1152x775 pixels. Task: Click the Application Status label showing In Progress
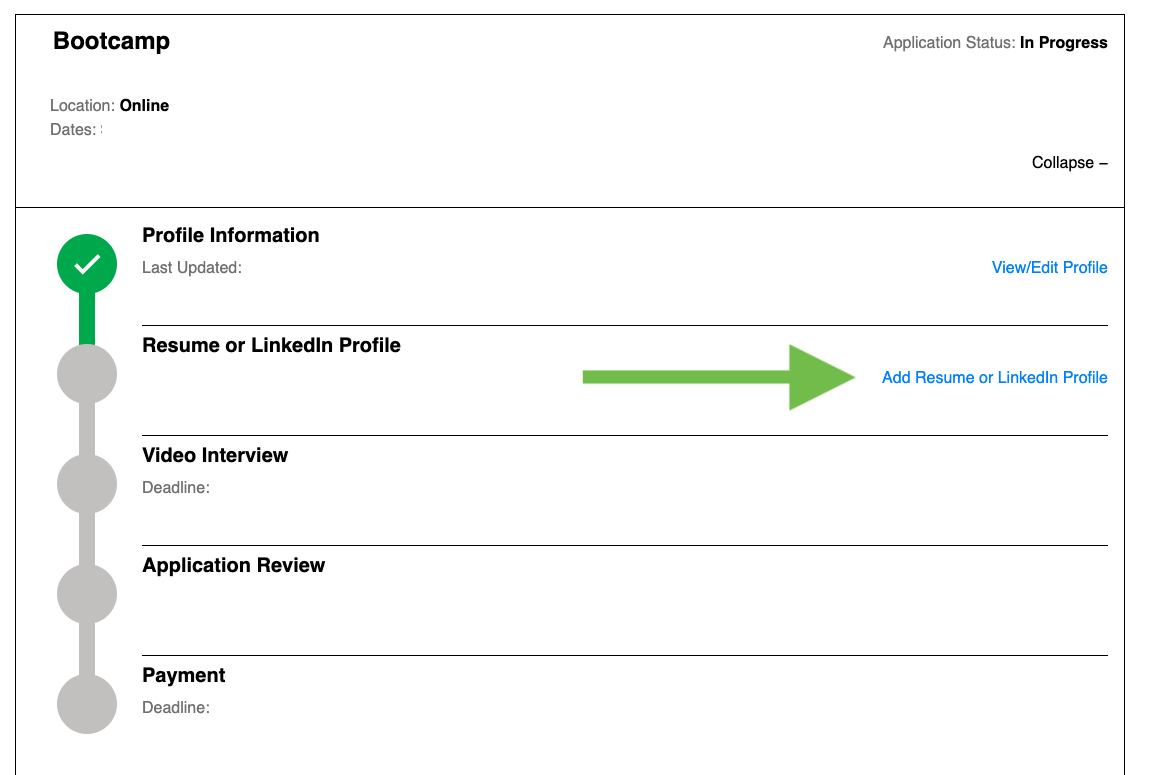click(x=995, y=42)
